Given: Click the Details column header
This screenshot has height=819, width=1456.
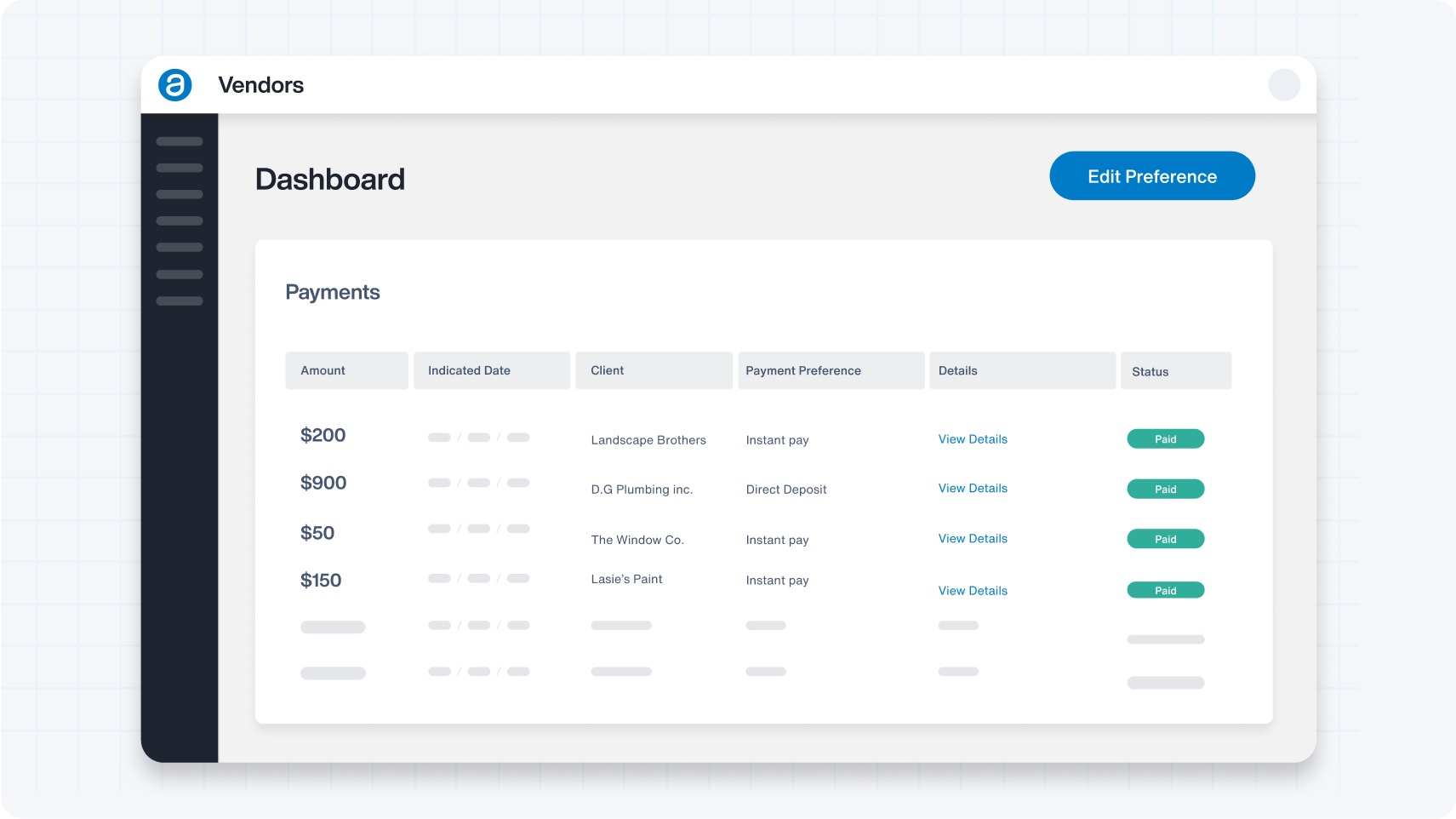Looking at the screenshot, I should click(1022, 370).
